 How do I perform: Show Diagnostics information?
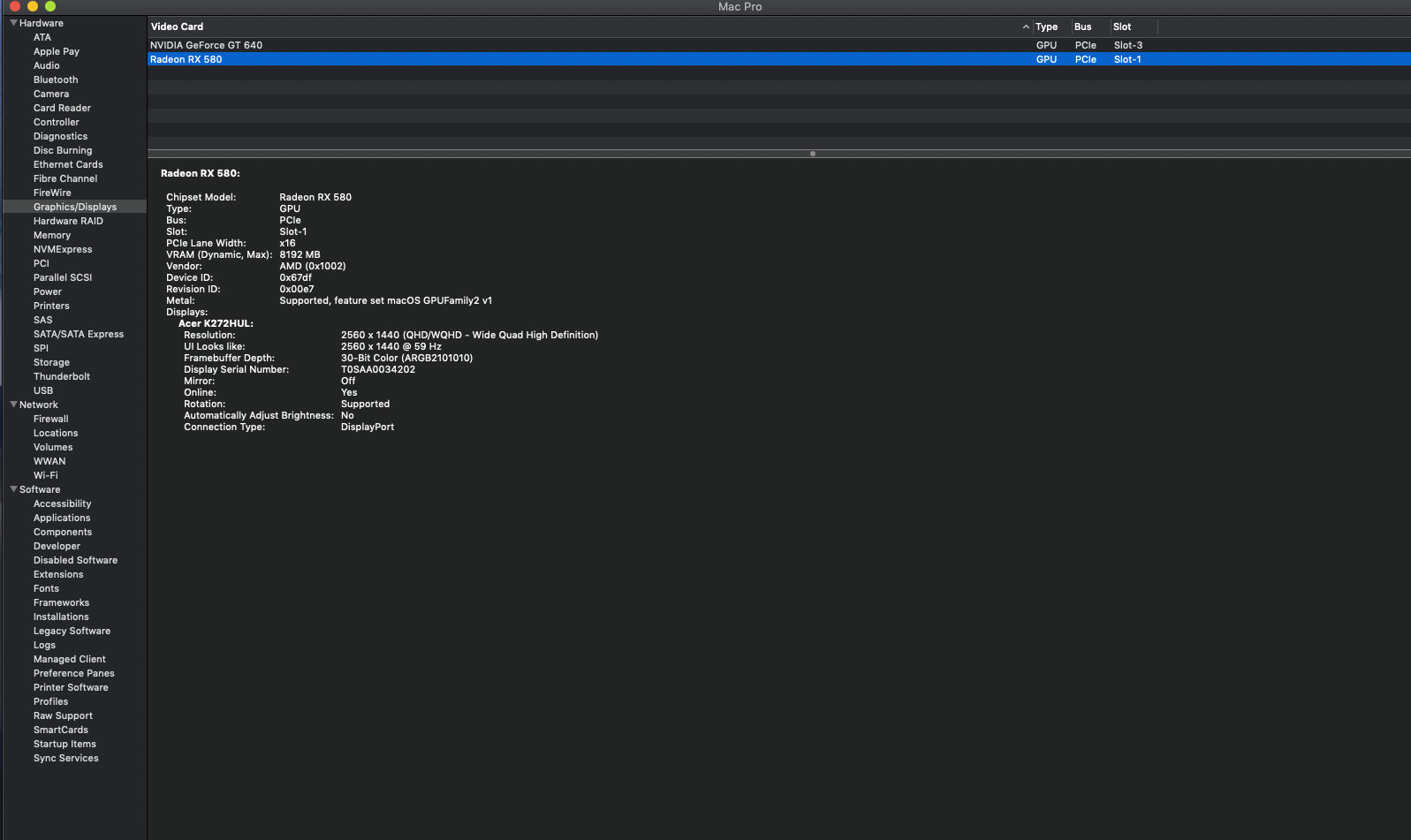click(x=60, y=136)
